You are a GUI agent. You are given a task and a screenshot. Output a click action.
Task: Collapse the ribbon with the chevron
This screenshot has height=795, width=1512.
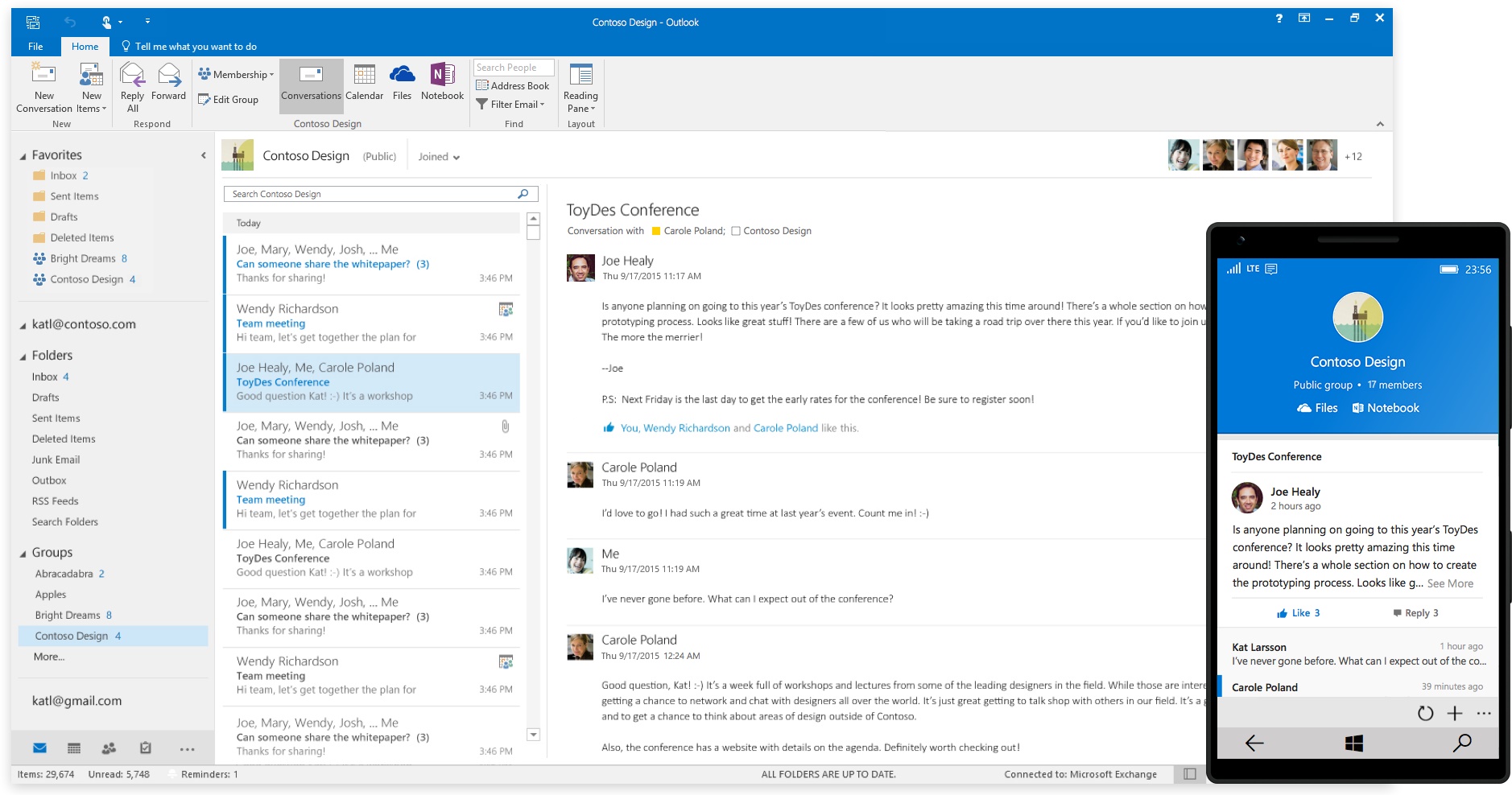(x=1380, y=124)
